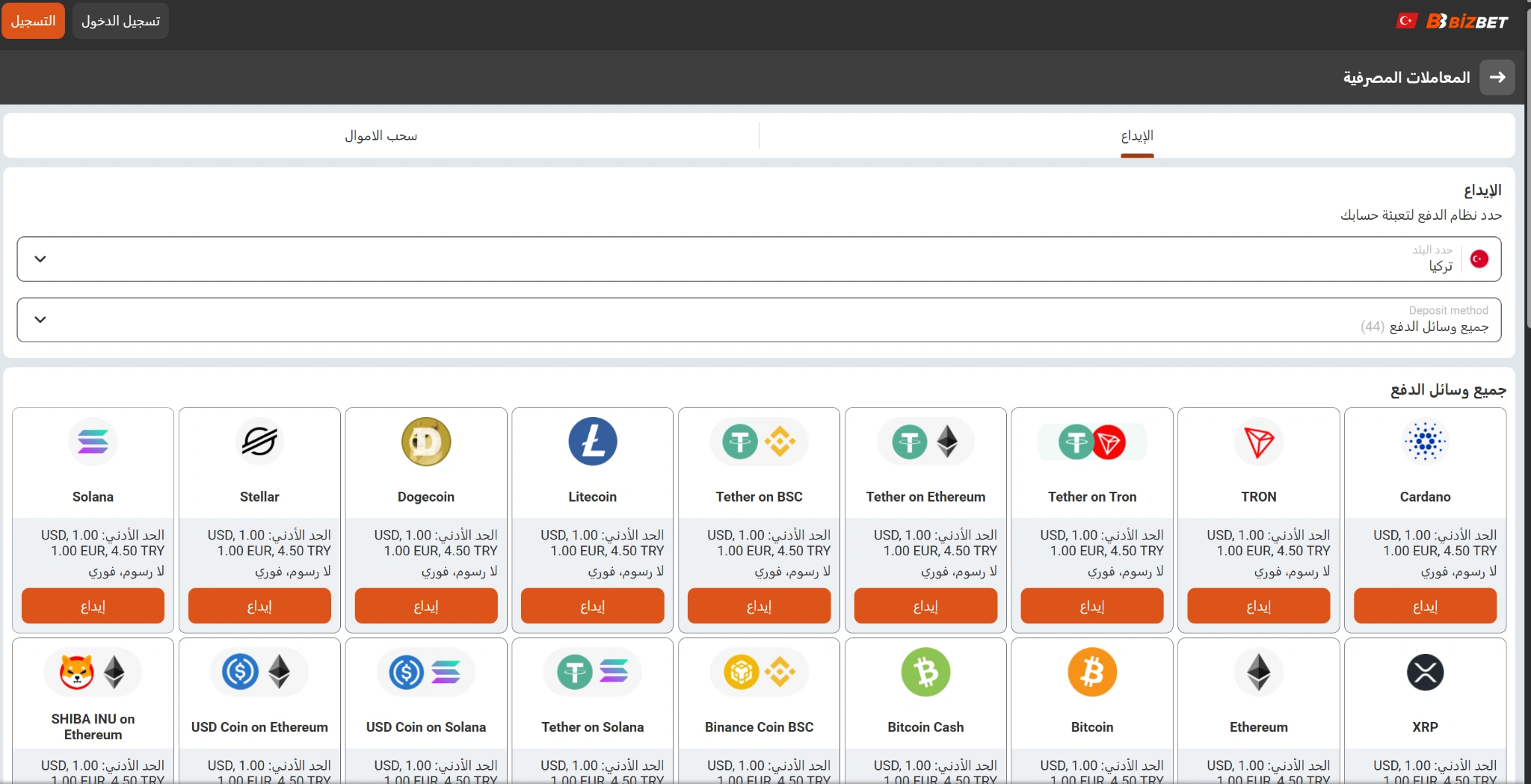Image resolution: width=1531 pixels, height=784 pixels.
Task: Click the Tether on Ethereum icon
Action: coord(925,442)
